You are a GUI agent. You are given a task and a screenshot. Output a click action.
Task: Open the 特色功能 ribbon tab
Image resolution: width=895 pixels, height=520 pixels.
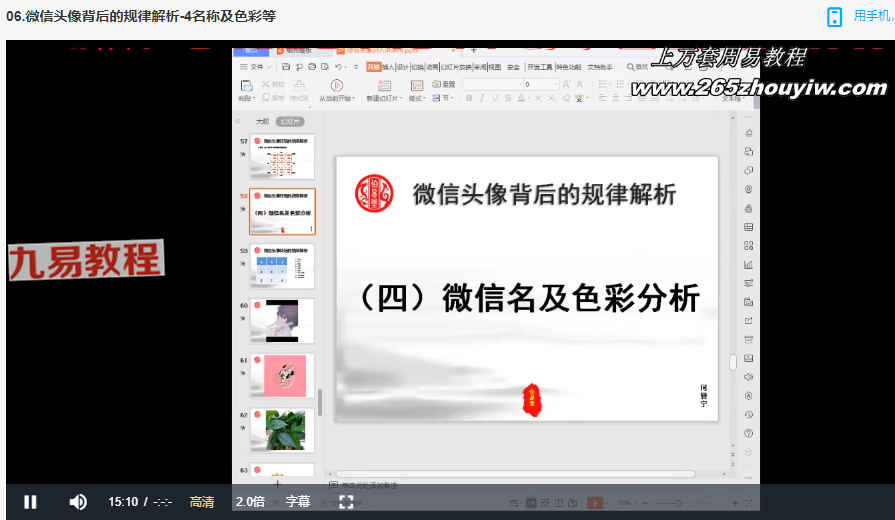tap(569, 67)
